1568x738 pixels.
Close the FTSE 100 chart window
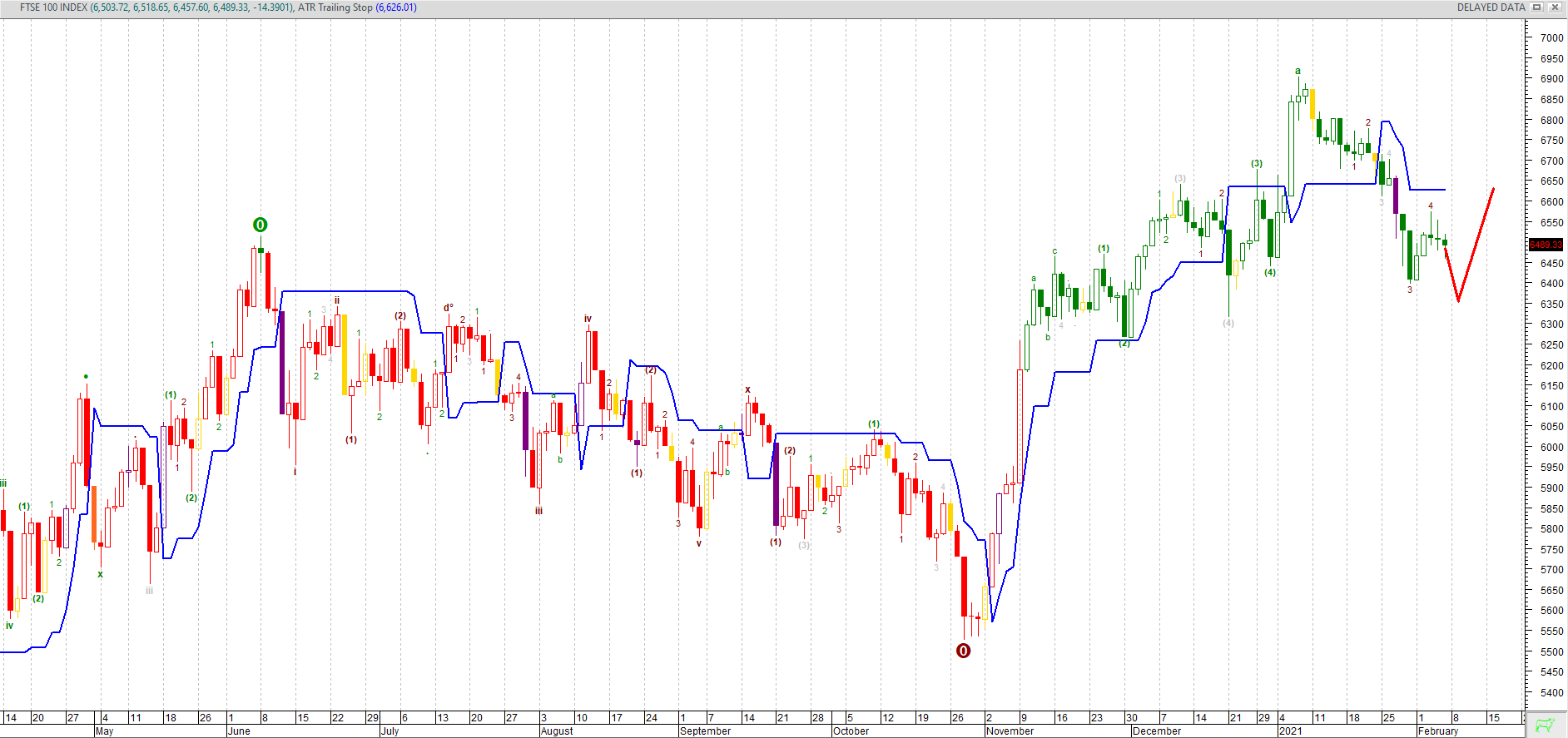click(1555, 7)
